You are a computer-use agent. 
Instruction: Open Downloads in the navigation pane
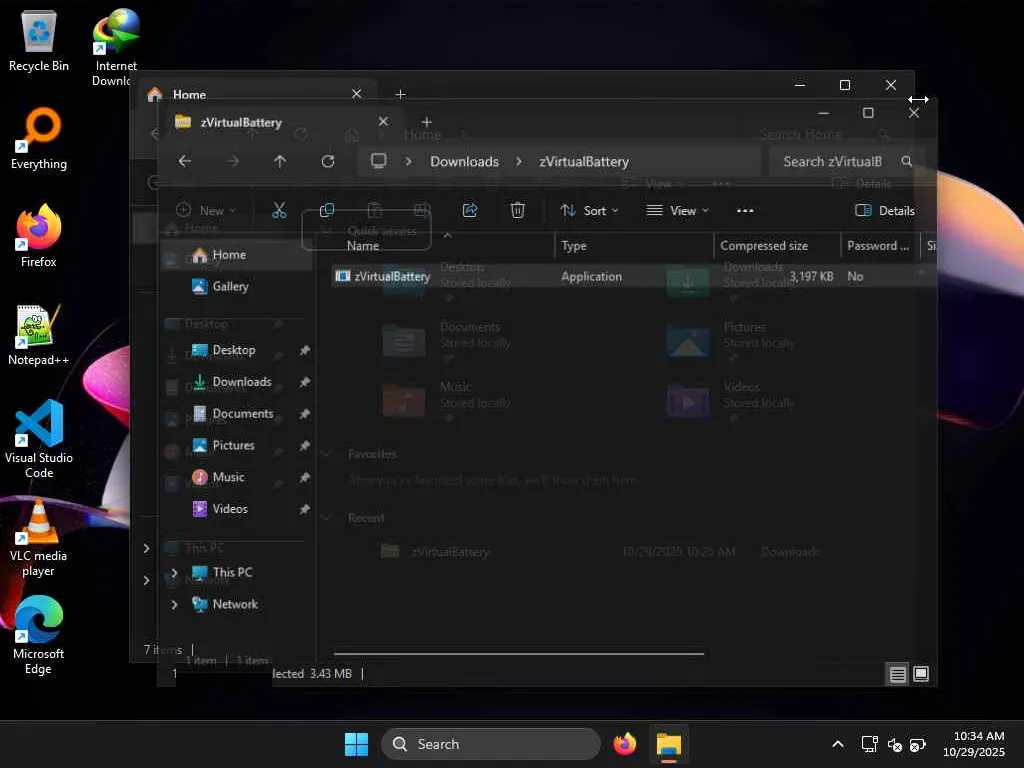point(235,382)
